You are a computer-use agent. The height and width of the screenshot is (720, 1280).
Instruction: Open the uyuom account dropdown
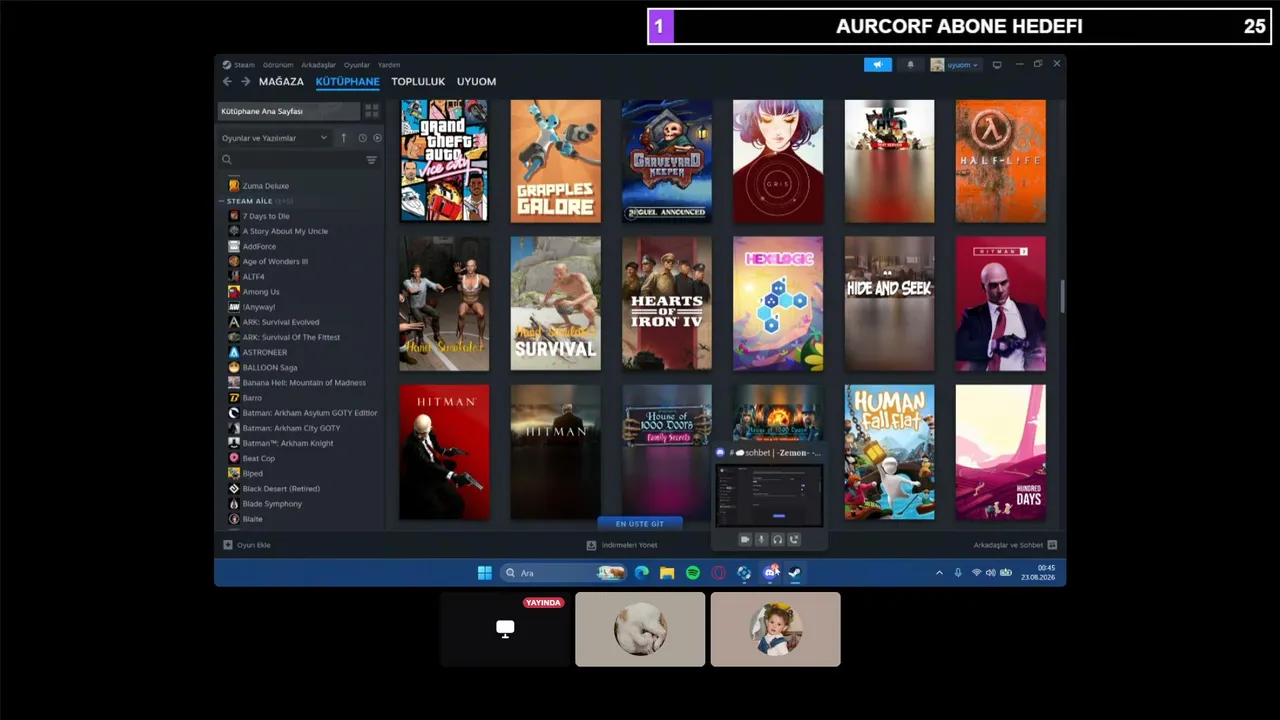(x=955, y=65)
